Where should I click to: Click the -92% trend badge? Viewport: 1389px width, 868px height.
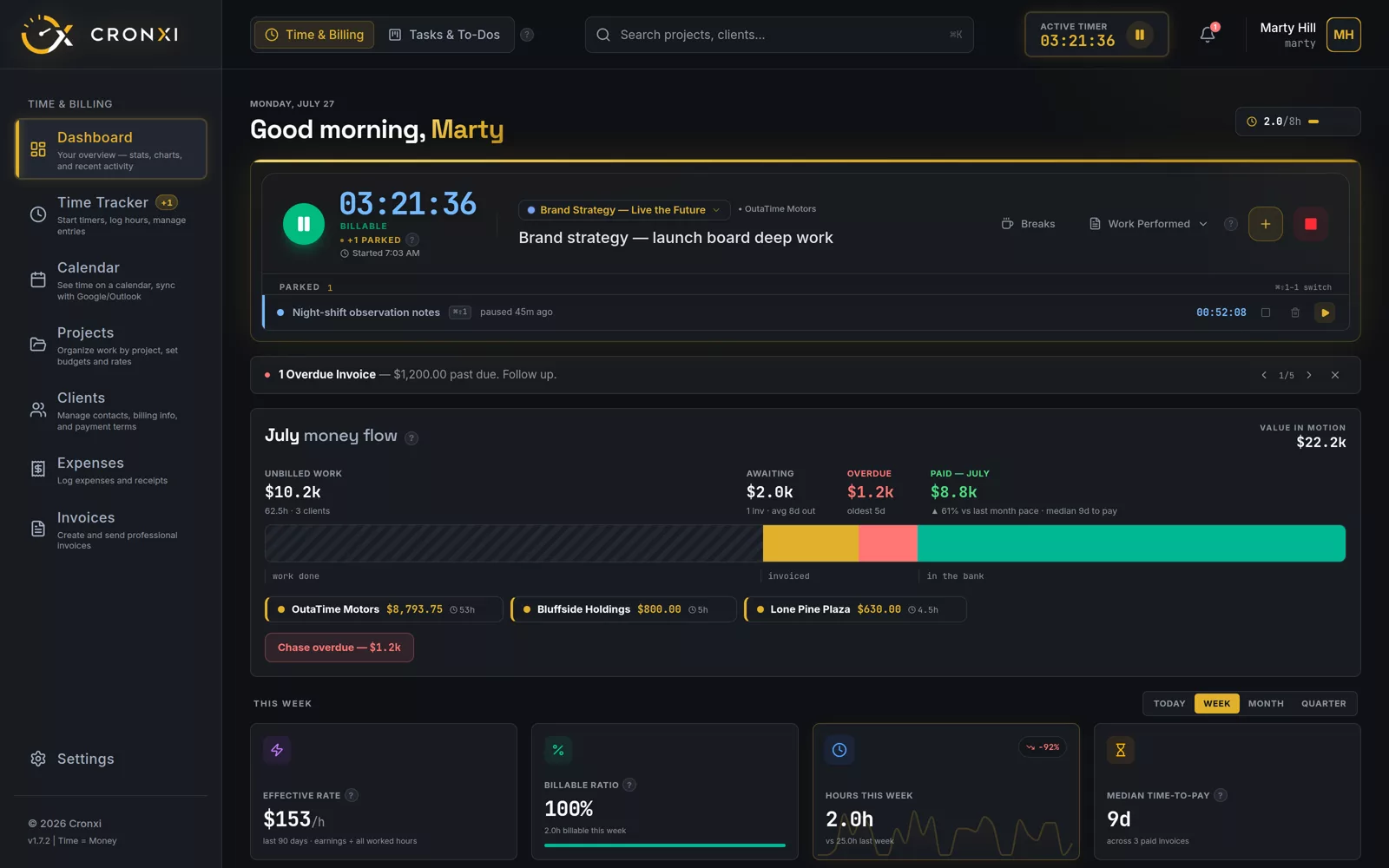[x=1043, y=747]
